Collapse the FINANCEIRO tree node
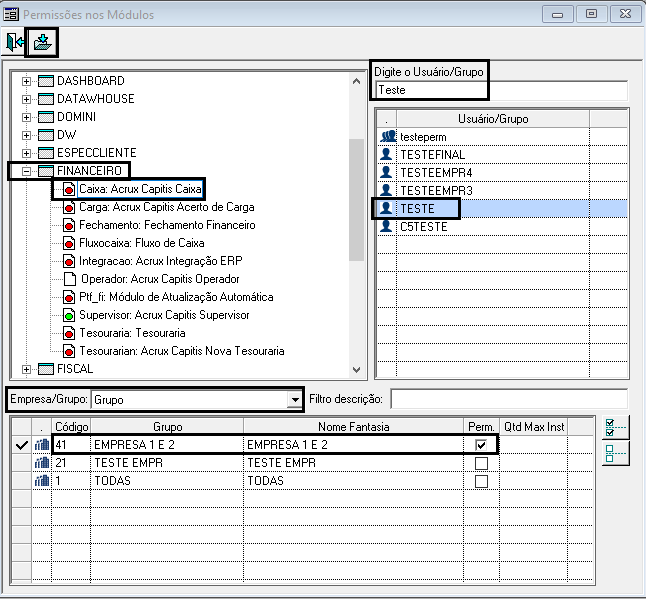Image resolution: width=646 pixels, height=599 pixels. 26,171
